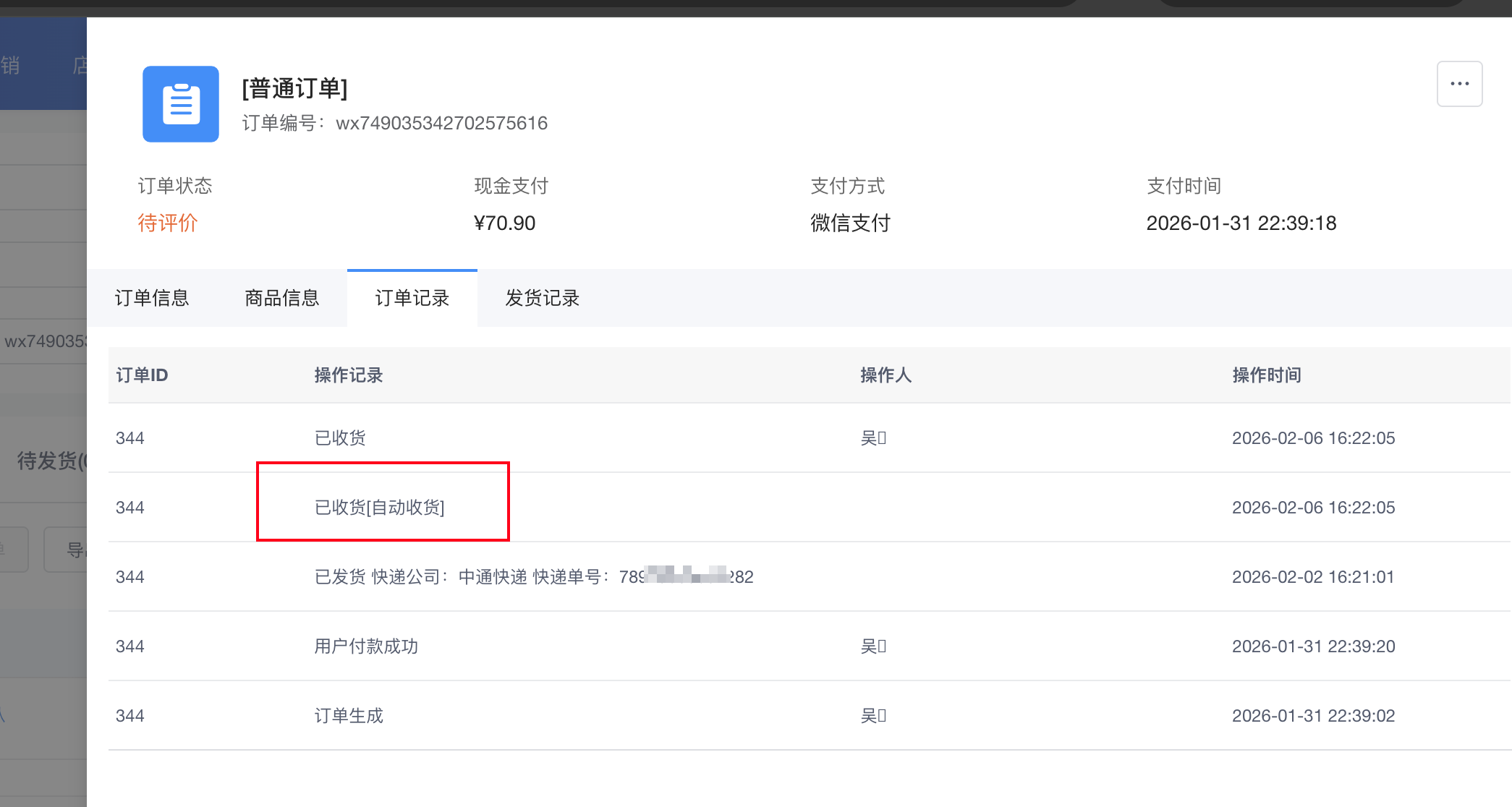Switch to the 订单信息 tab
1512x807 pixels.
152,298
